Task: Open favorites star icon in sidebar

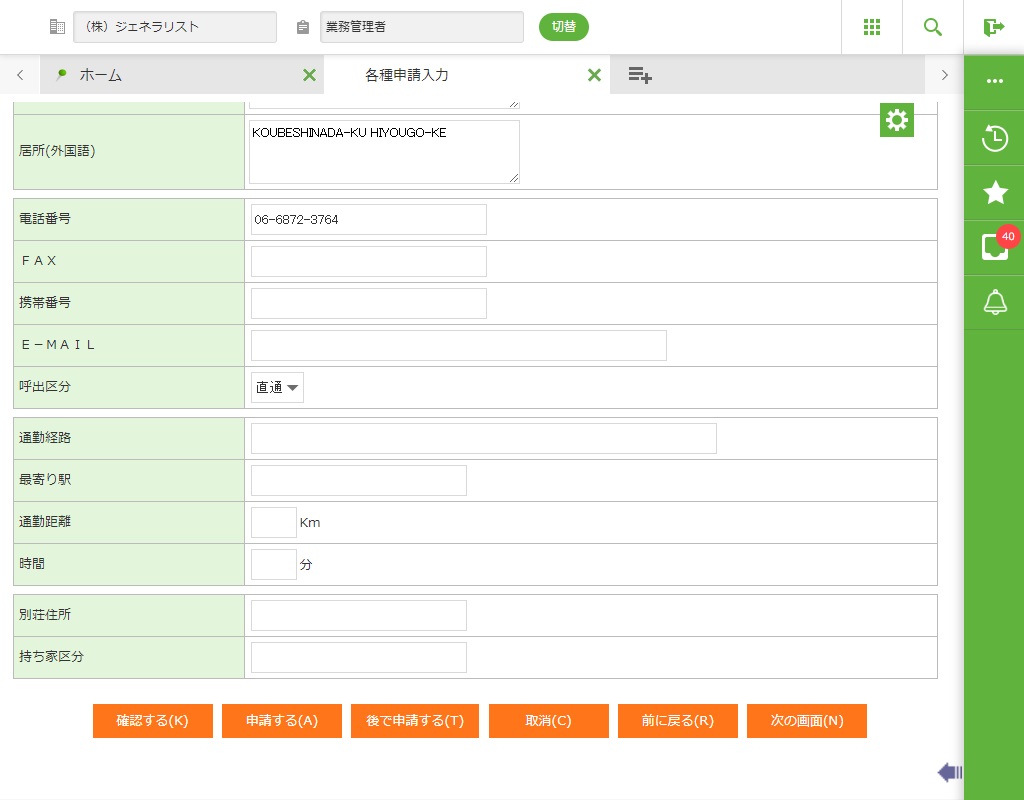Action: [x=994, y=193]
